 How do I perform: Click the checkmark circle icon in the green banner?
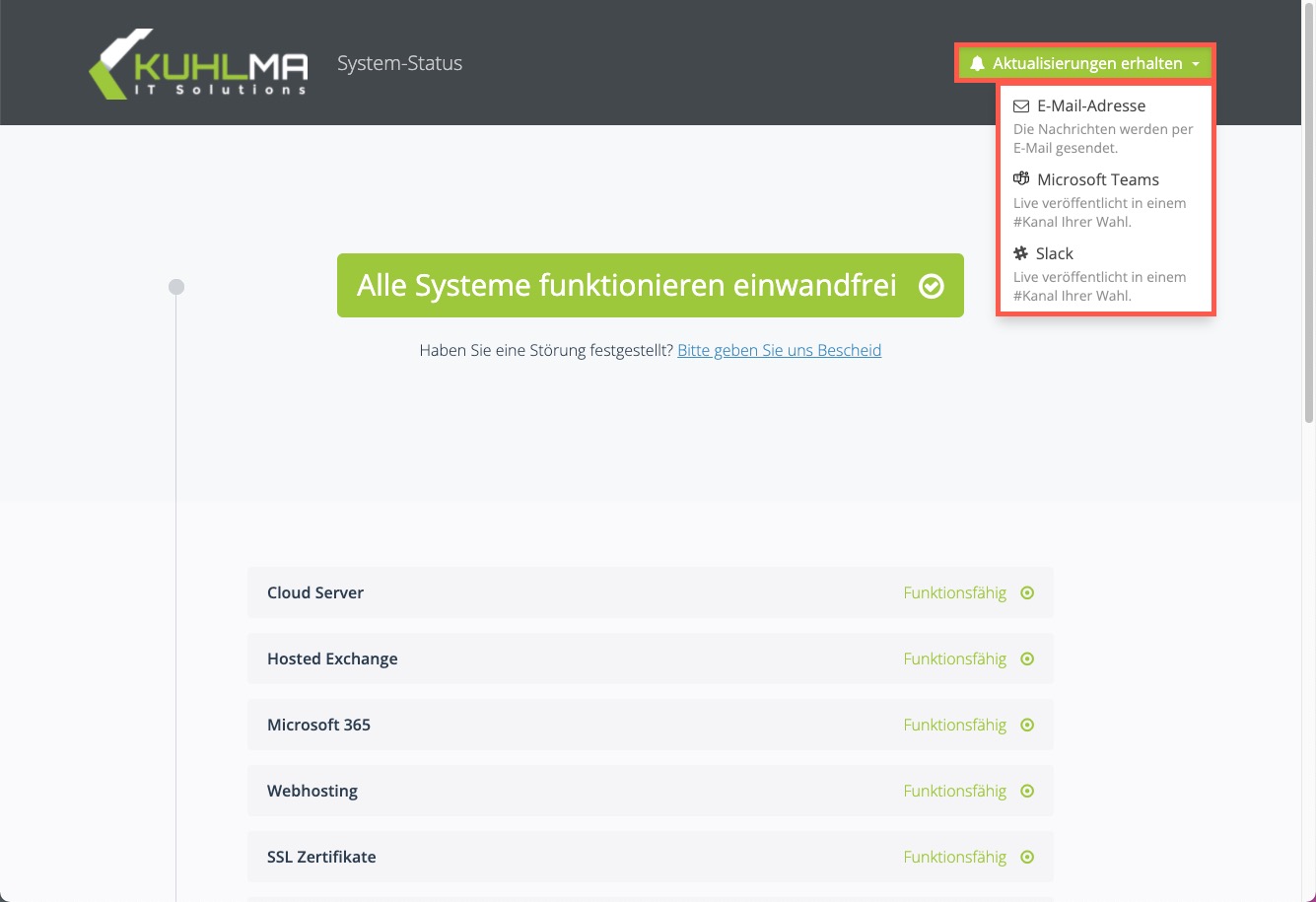coord(931,286)
